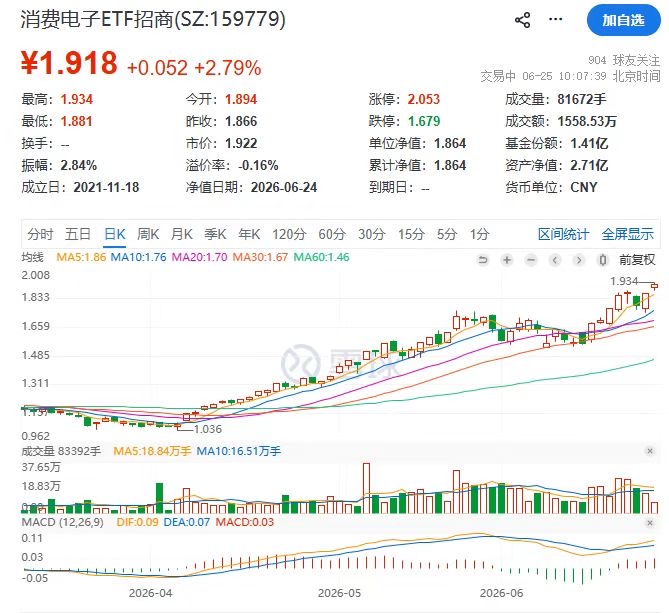Switch to the 五日 tab
Image resolution: width=669 pixels, height=613 pixels.
click(78, 234)
